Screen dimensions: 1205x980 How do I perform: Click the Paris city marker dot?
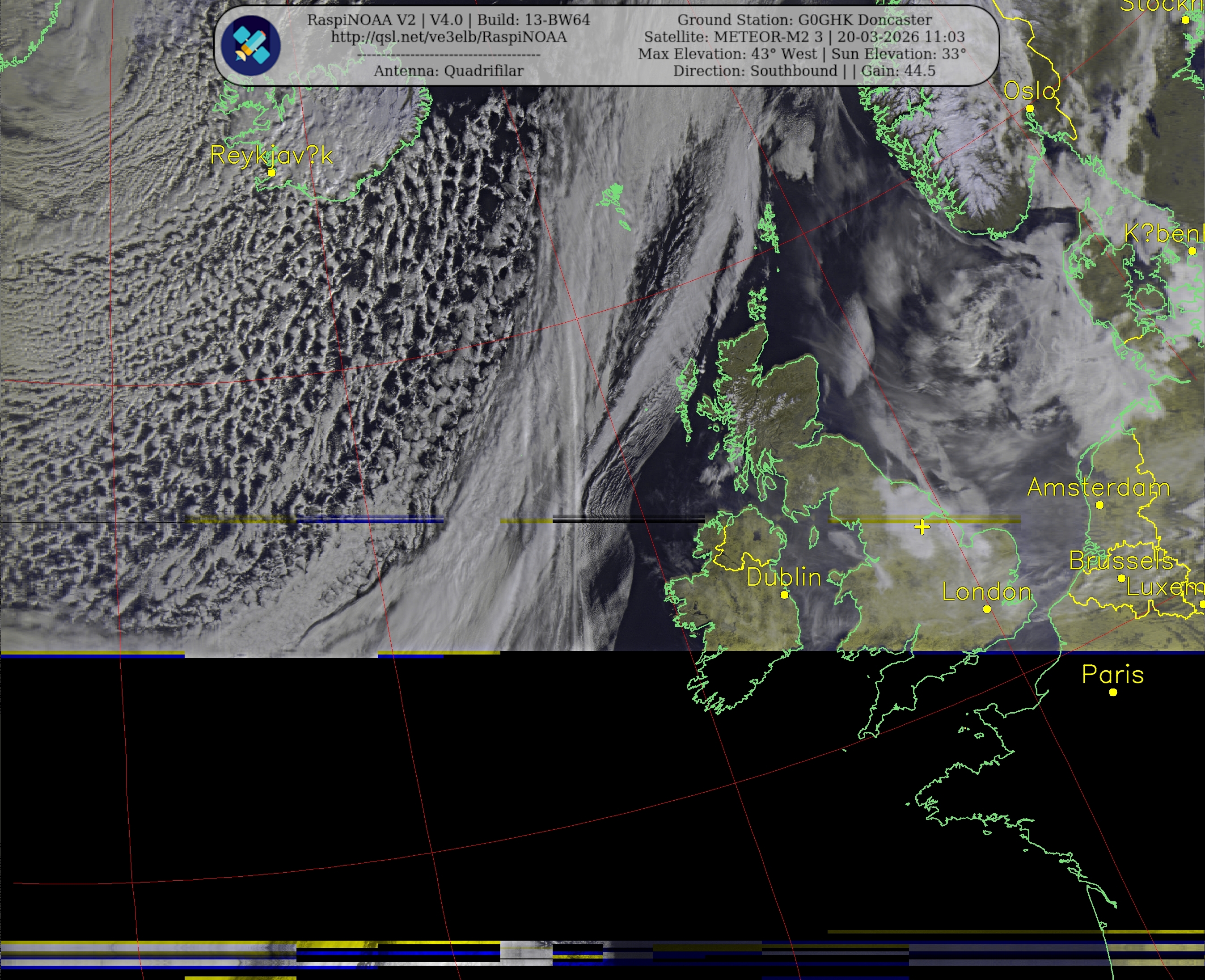tap(1113, 692)
